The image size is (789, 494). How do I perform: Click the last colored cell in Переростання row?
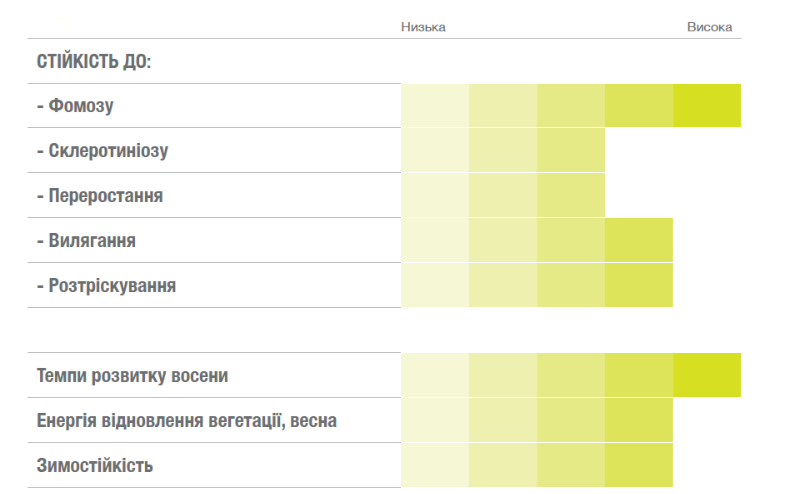(x=571, y=195)
